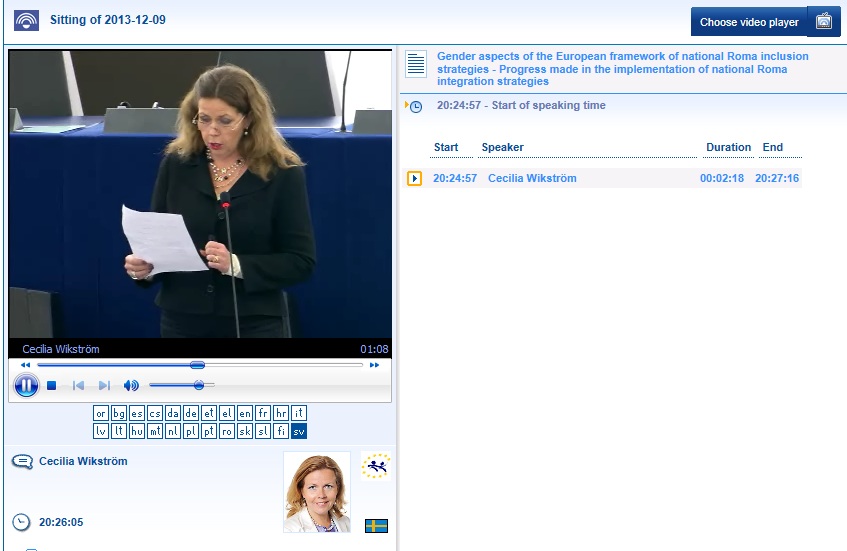Image resolution: width=847 pixels, height=551 pixels.
Task: Select the original (or) audio channel
Action: [x=101, y=413]
